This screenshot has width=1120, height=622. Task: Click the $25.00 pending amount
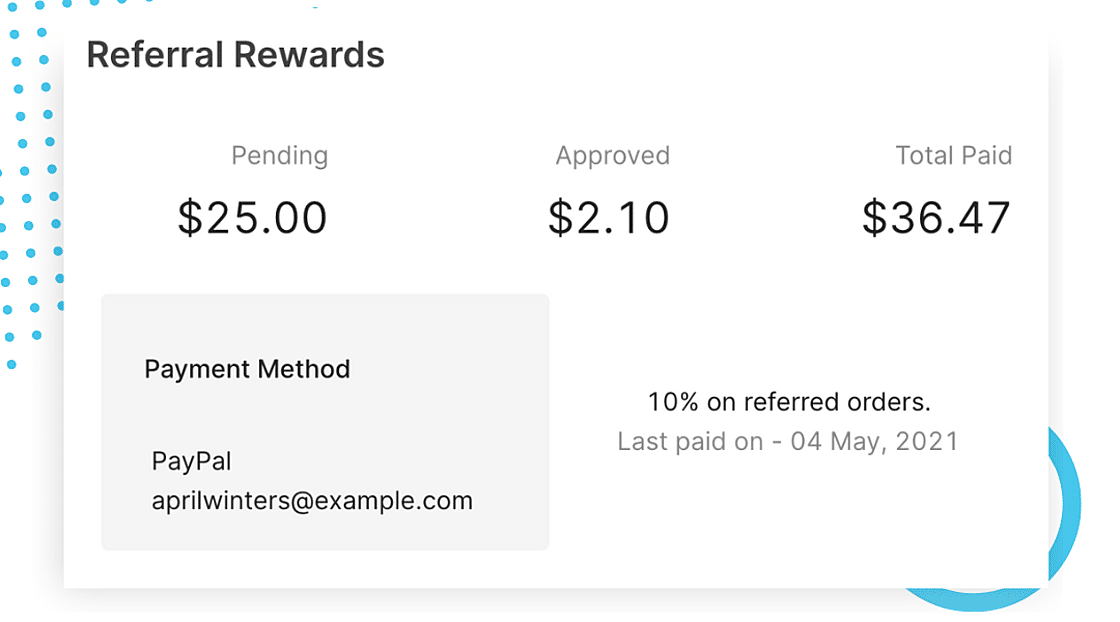coord(252,218)
